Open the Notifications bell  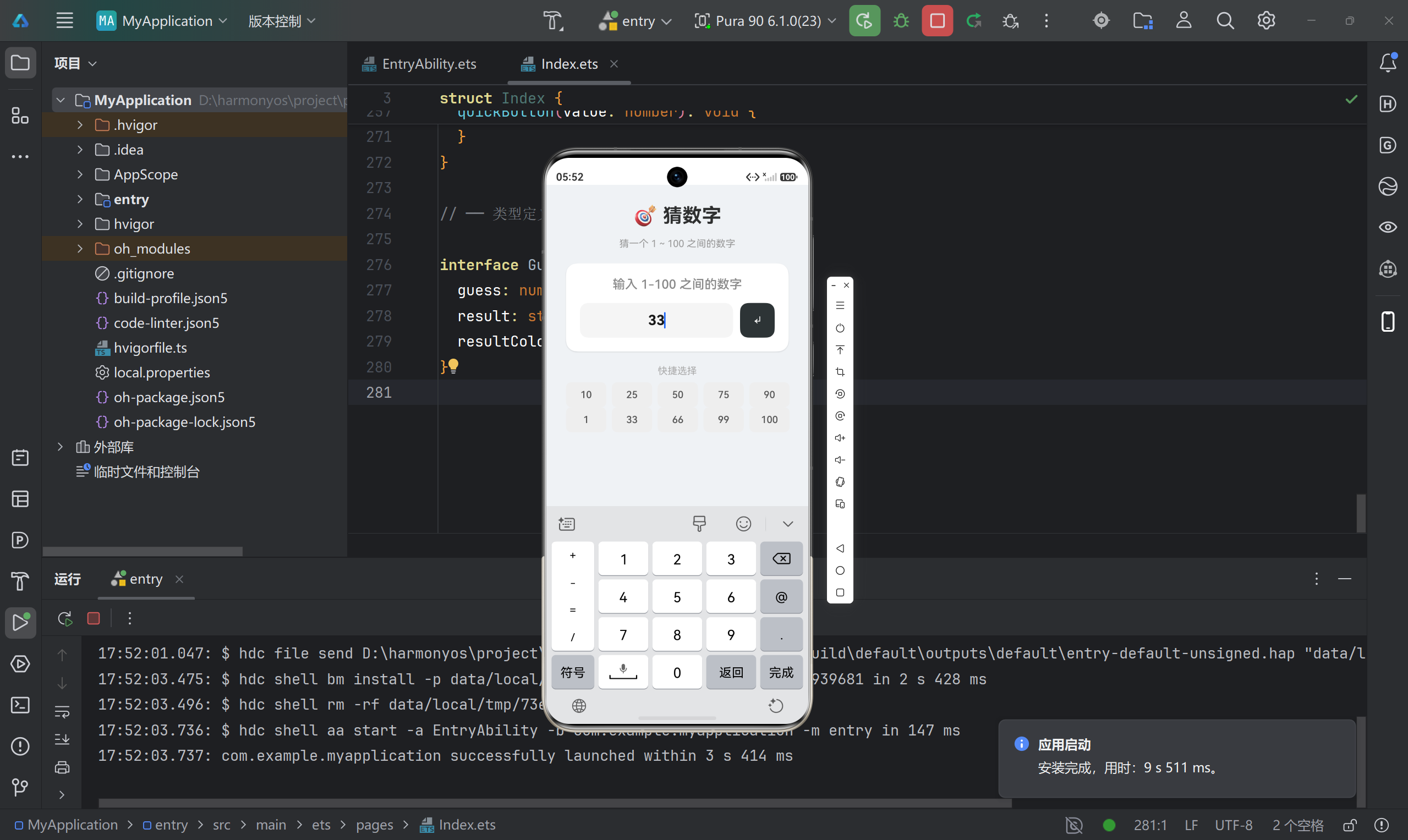[x=1388, y=62]
